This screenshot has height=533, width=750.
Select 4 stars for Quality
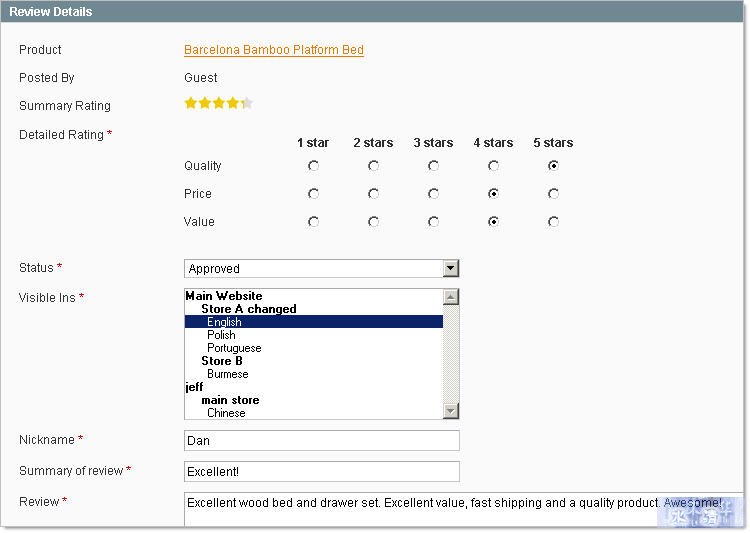[x=493, y=166]
